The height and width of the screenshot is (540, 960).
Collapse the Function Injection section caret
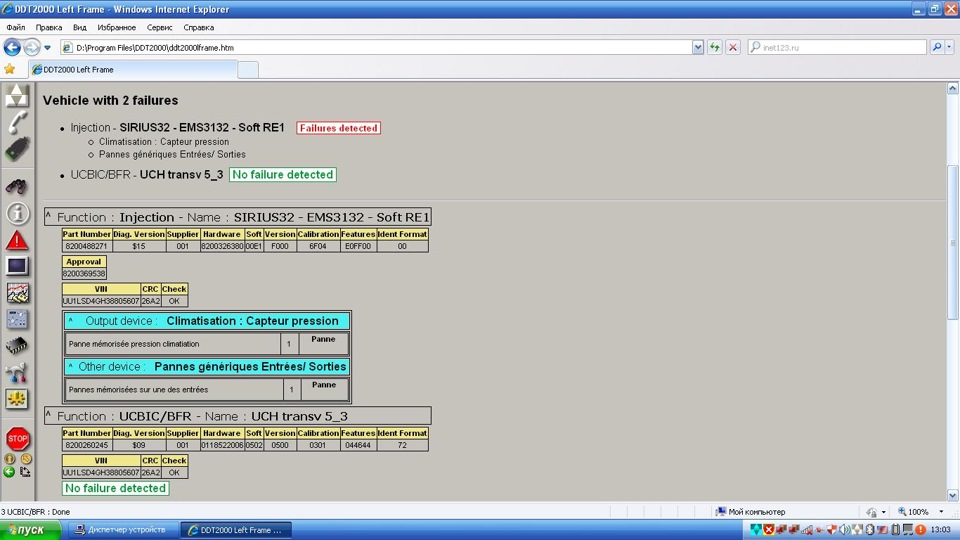pyautogui.click(x=48, y=216)
